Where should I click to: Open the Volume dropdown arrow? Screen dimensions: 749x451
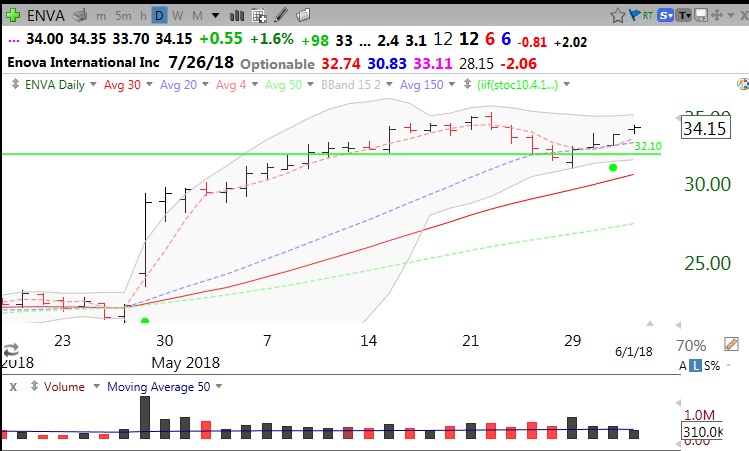tap(96, 386)
